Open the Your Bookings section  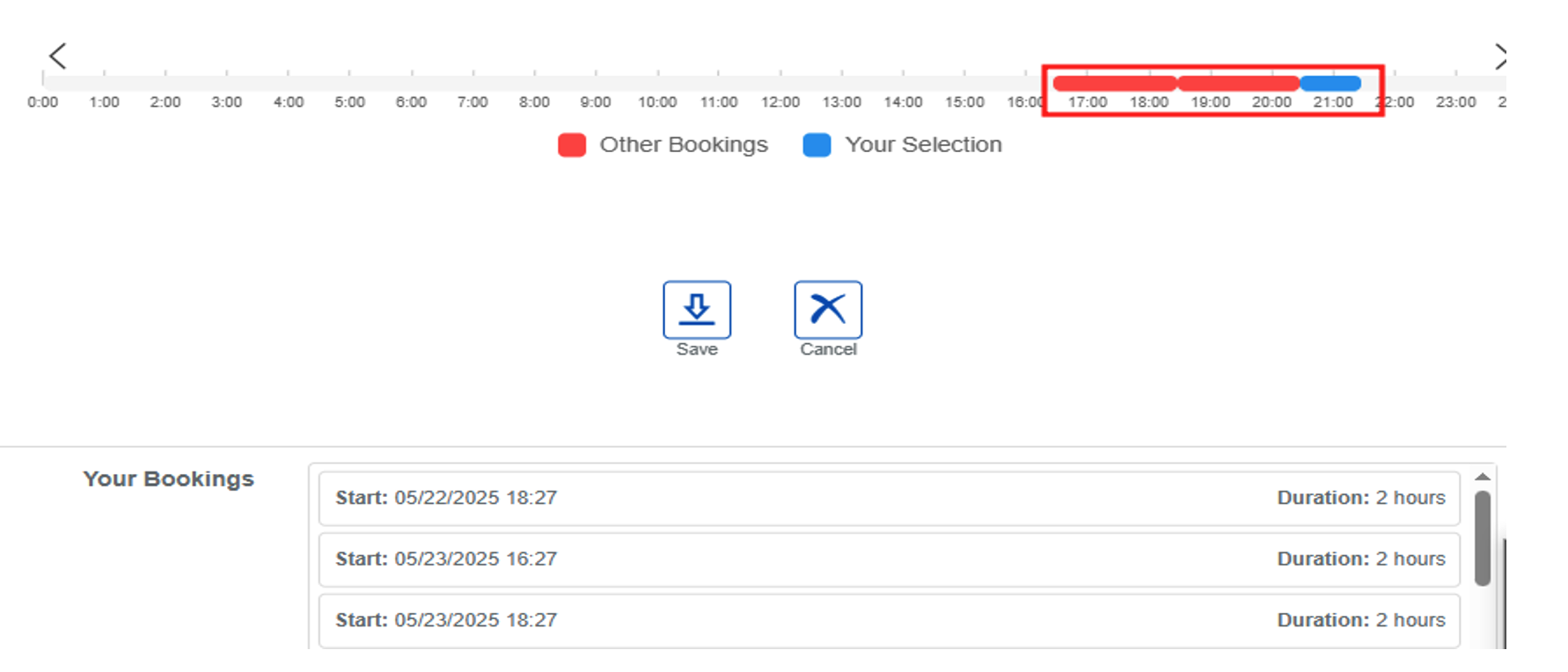pos(168,478)
